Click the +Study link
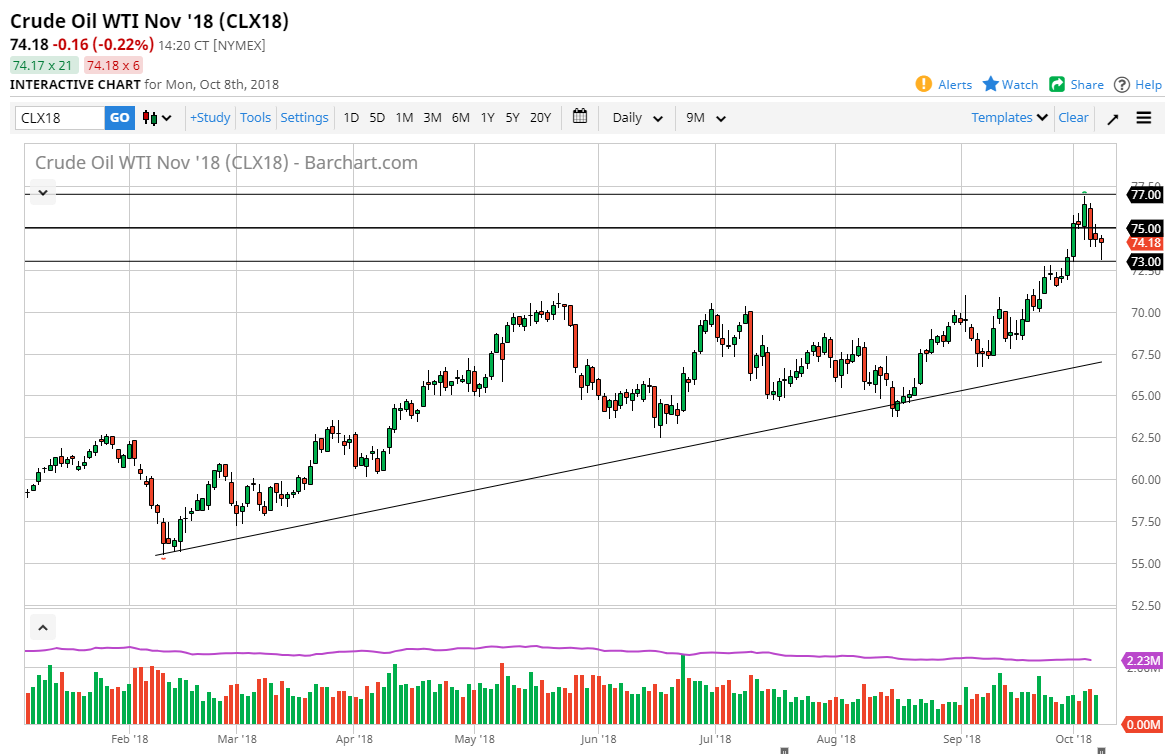The width and height of the screenshot is (1169, 754). (x=209, y=117)
